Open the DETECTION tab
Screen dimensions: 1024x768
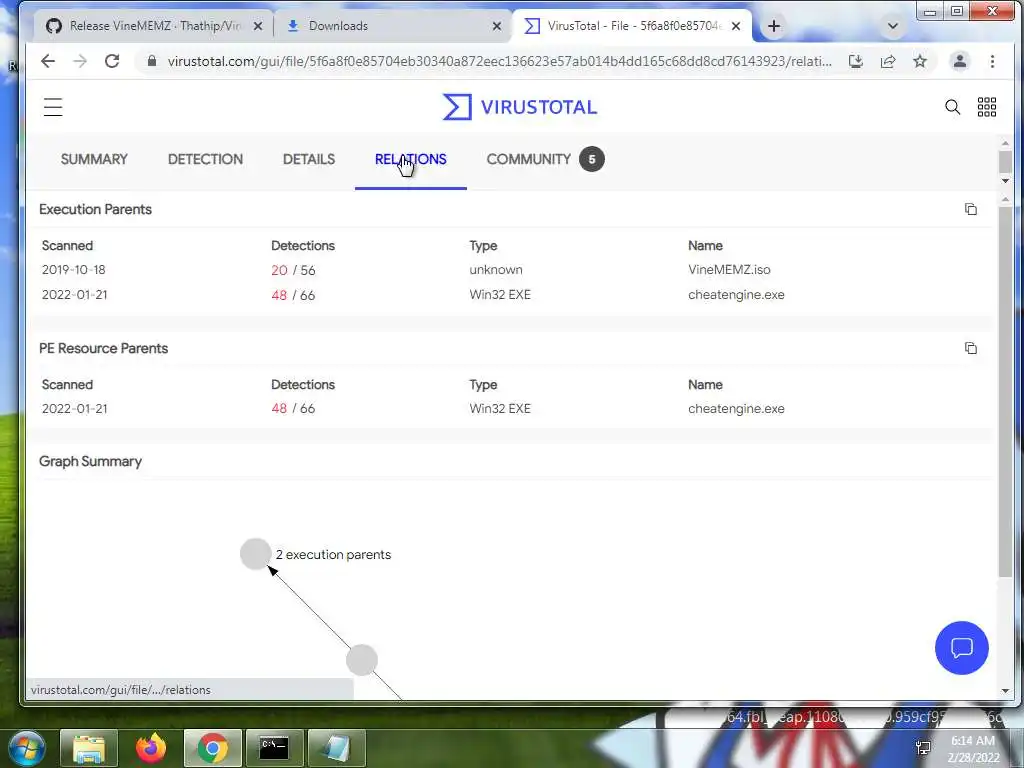[205, 159]
